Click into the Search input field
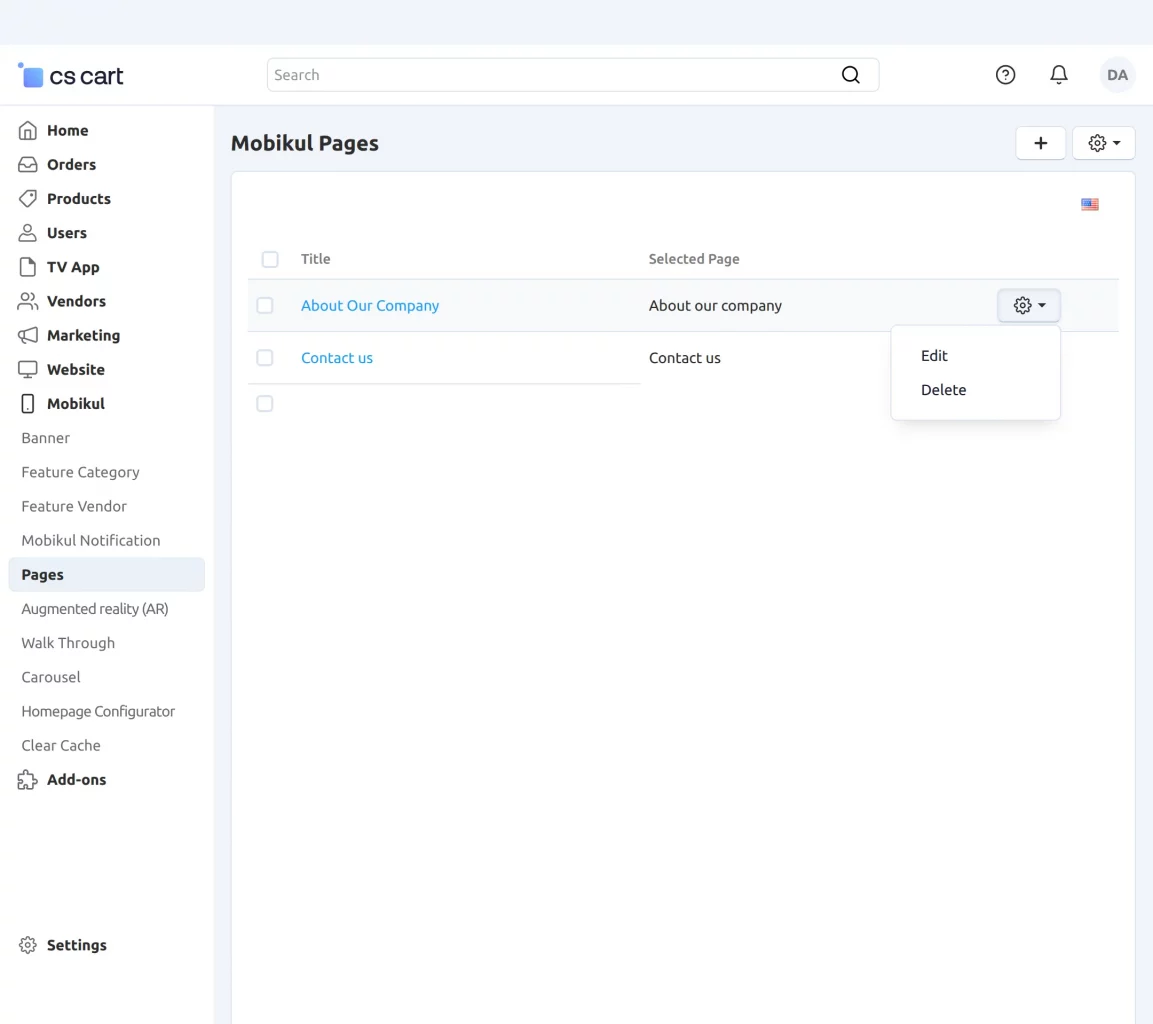 click(550, 75)
